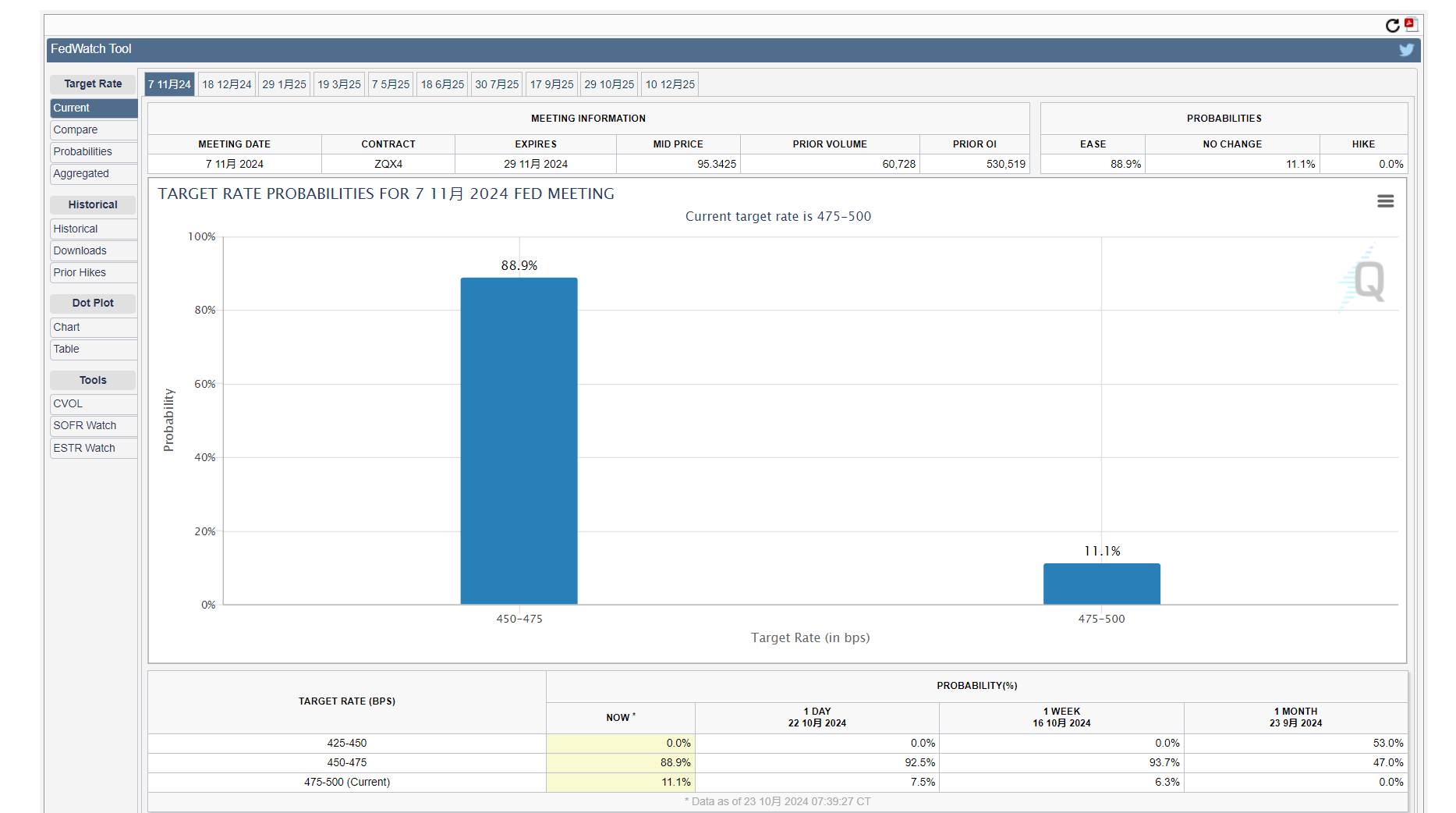This screenshot has width=1456, height=813.
Task: Click the 1 DAY 7.5% cell
Action: click(x=817, y=783)
